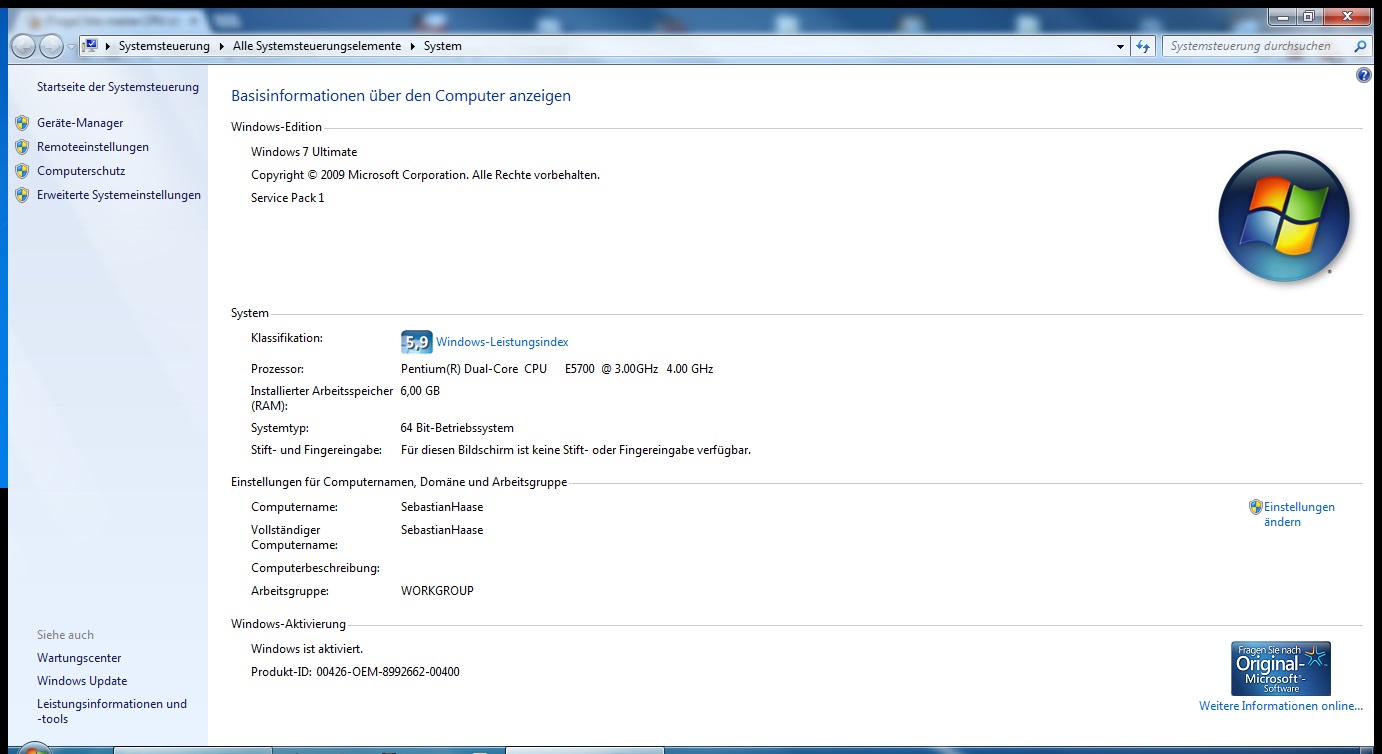Screen dimensions: 1382x754
Task: Expand the breadcrumb arrow before Systemsteuerung
Action: pos(108,46)
